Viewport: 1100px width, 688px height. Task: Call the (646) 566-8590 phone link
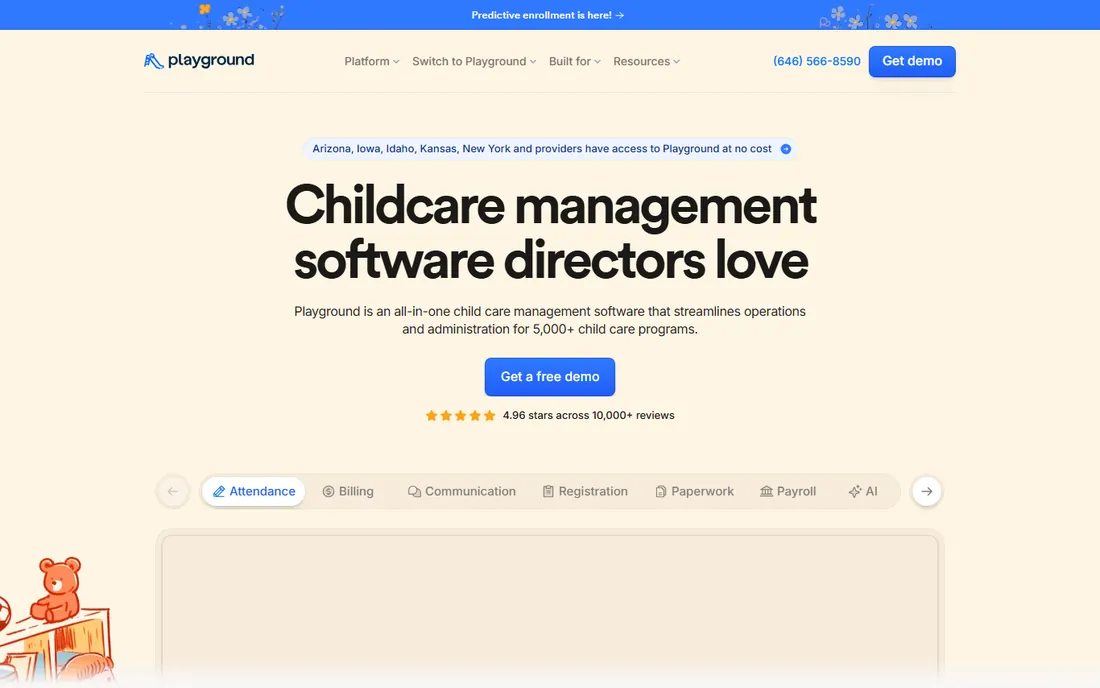[817, 61]
